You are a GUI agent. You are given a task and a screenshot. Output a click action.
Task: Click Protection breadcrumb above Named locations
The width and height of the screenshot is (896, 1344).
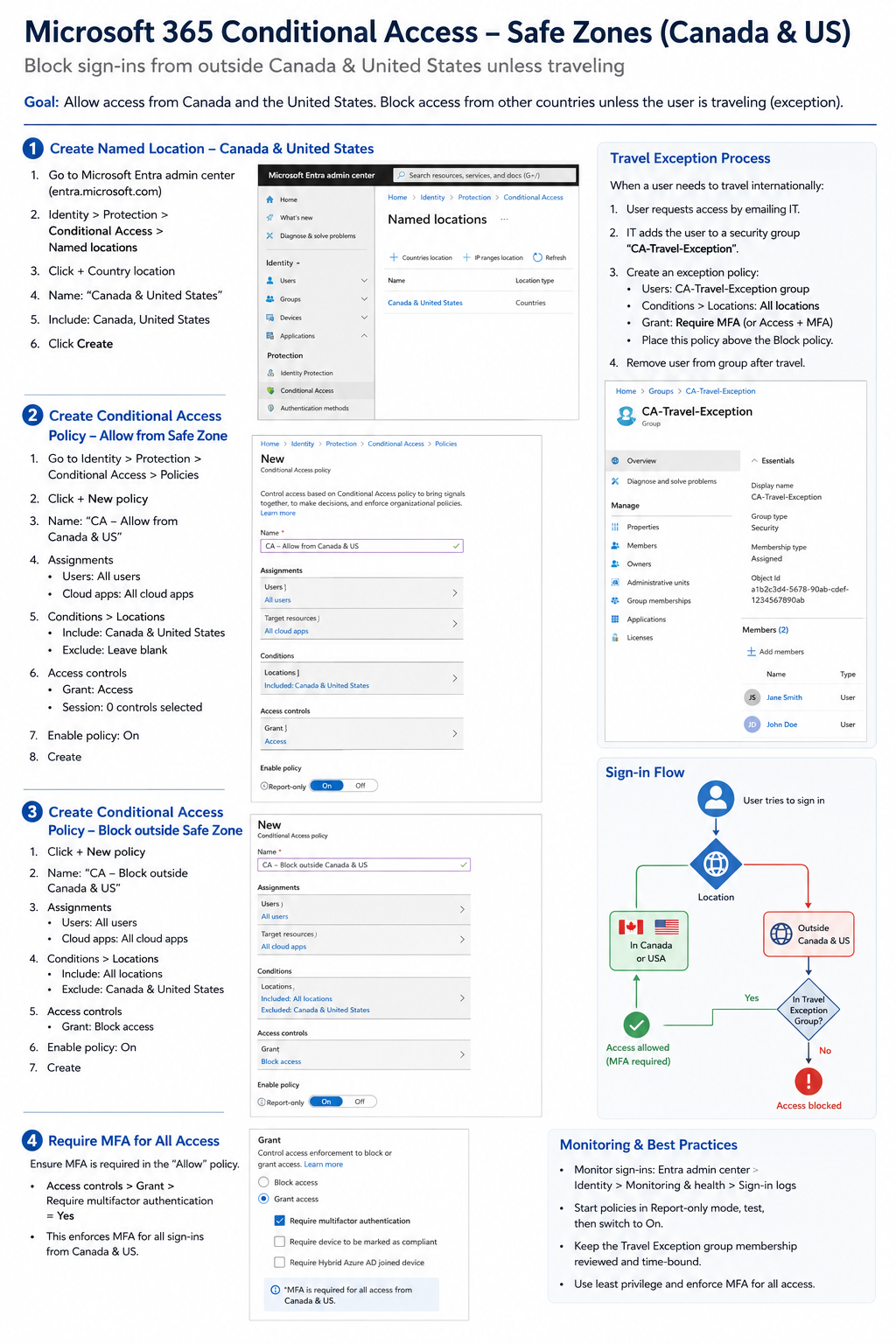[474, 198]
